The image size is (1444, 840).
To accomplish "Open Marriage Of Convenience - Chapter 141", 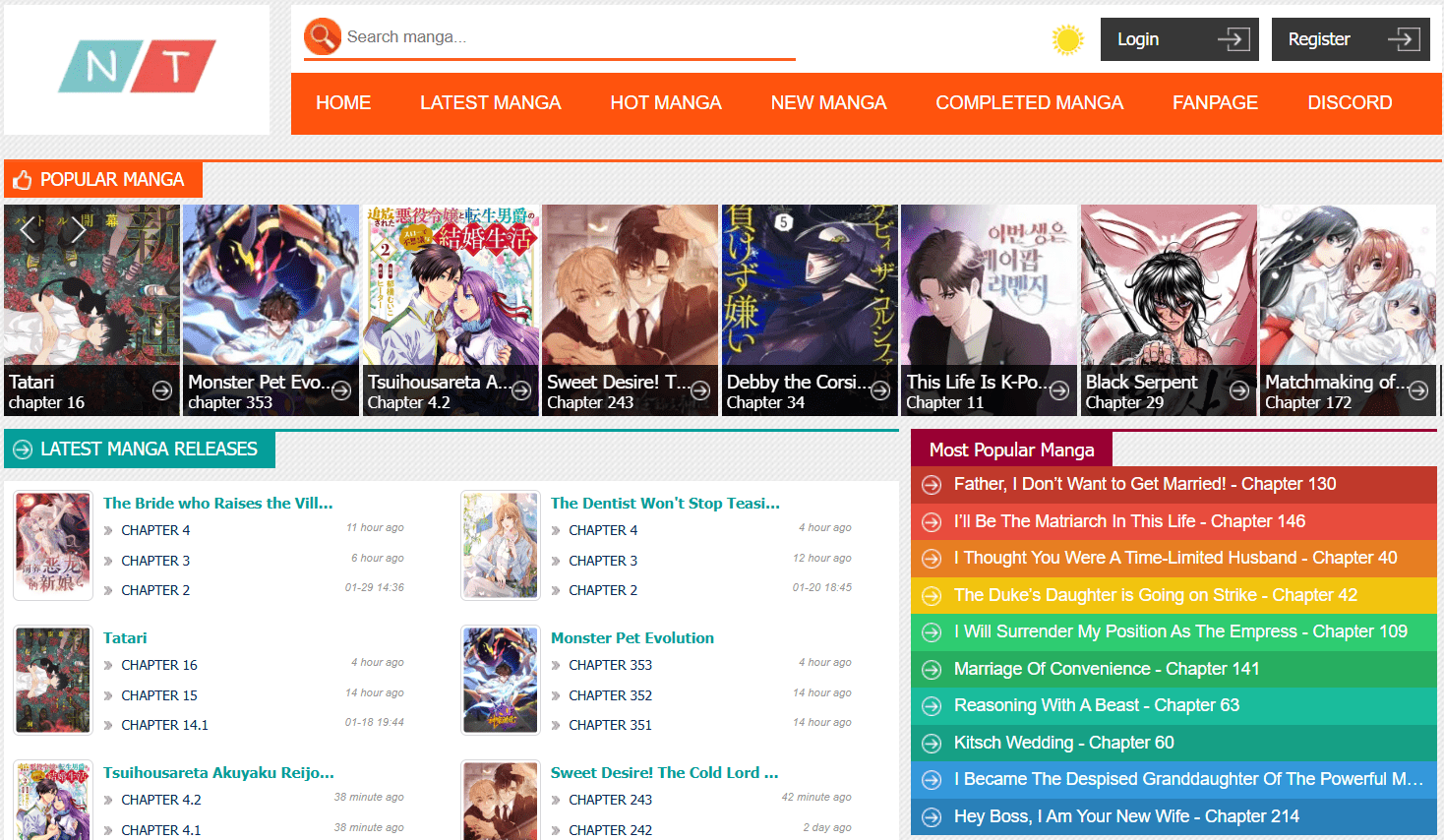I will [1107, 669].
